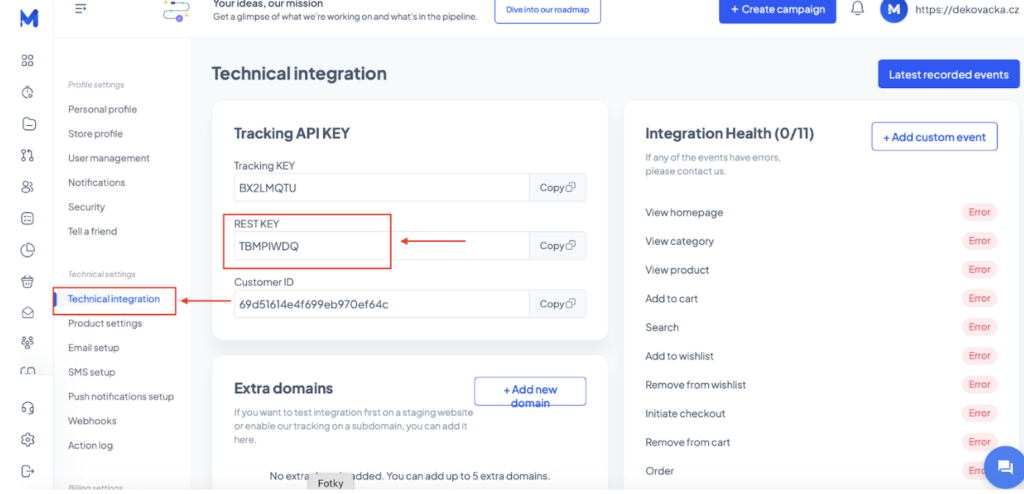
Task: Open the support headset icon
Action: 28,408
